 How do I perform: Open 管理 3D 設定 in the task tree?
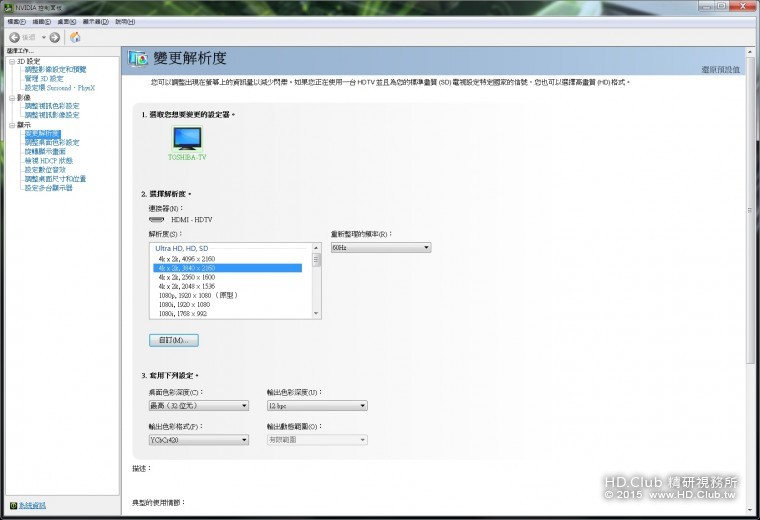[44, 79]
